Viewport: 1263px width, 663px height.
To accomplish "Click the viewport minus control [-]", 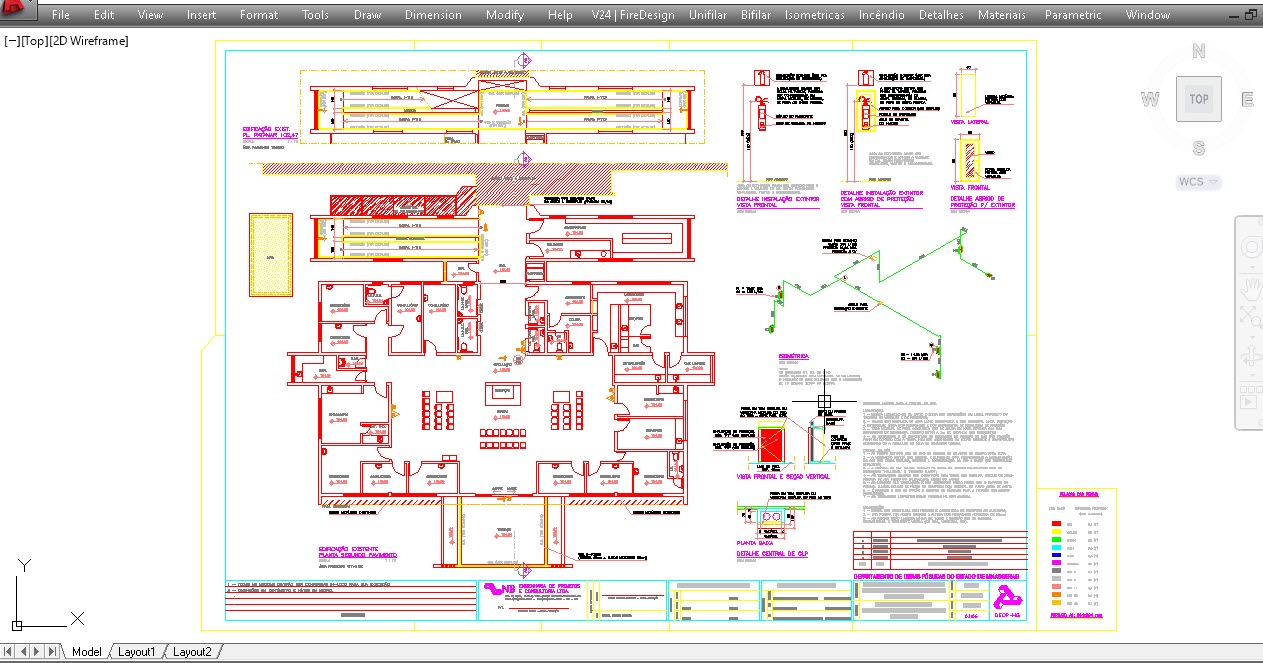I will [11, 41].
